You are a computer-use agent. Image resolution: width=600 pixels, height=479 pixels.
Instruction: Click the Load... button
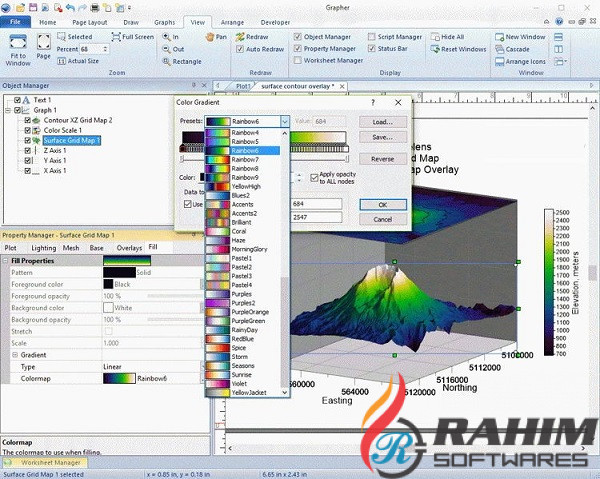pyautogui.click(x=383, y=122)
